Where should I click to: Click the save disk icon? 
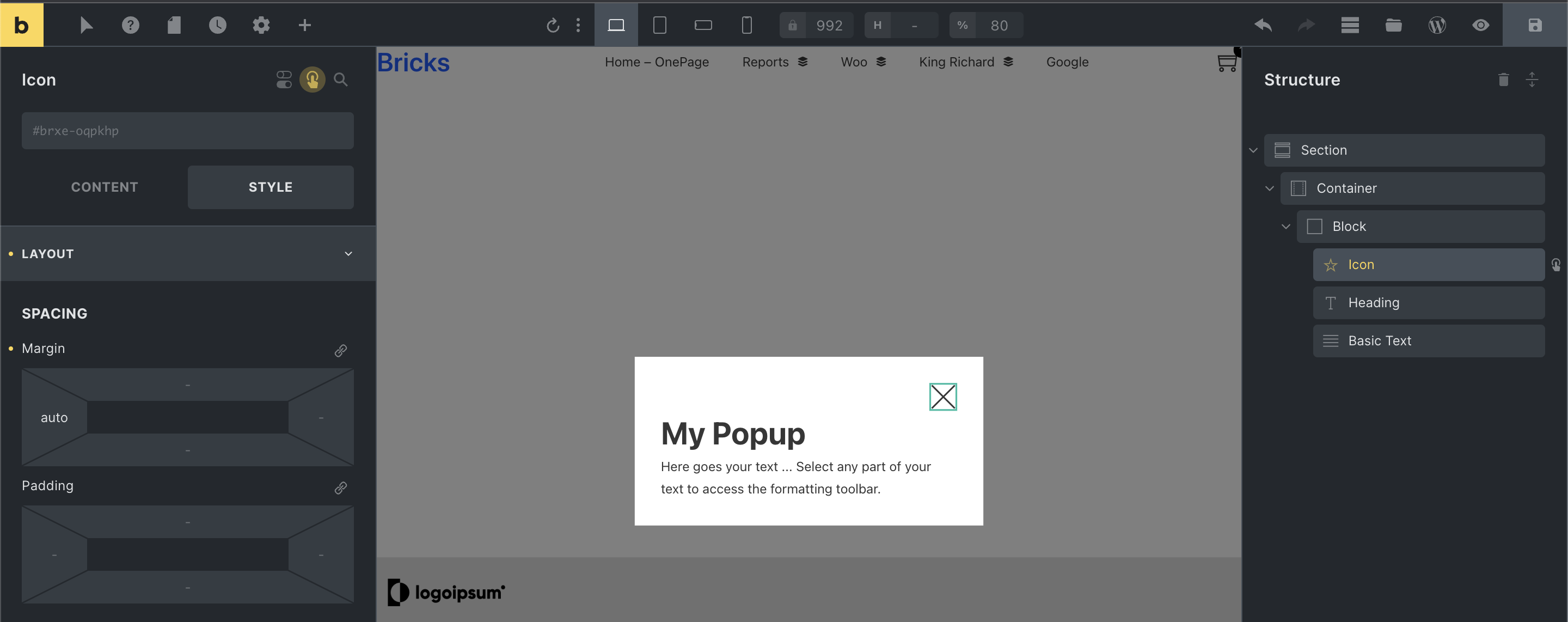tap(1535, 25)
